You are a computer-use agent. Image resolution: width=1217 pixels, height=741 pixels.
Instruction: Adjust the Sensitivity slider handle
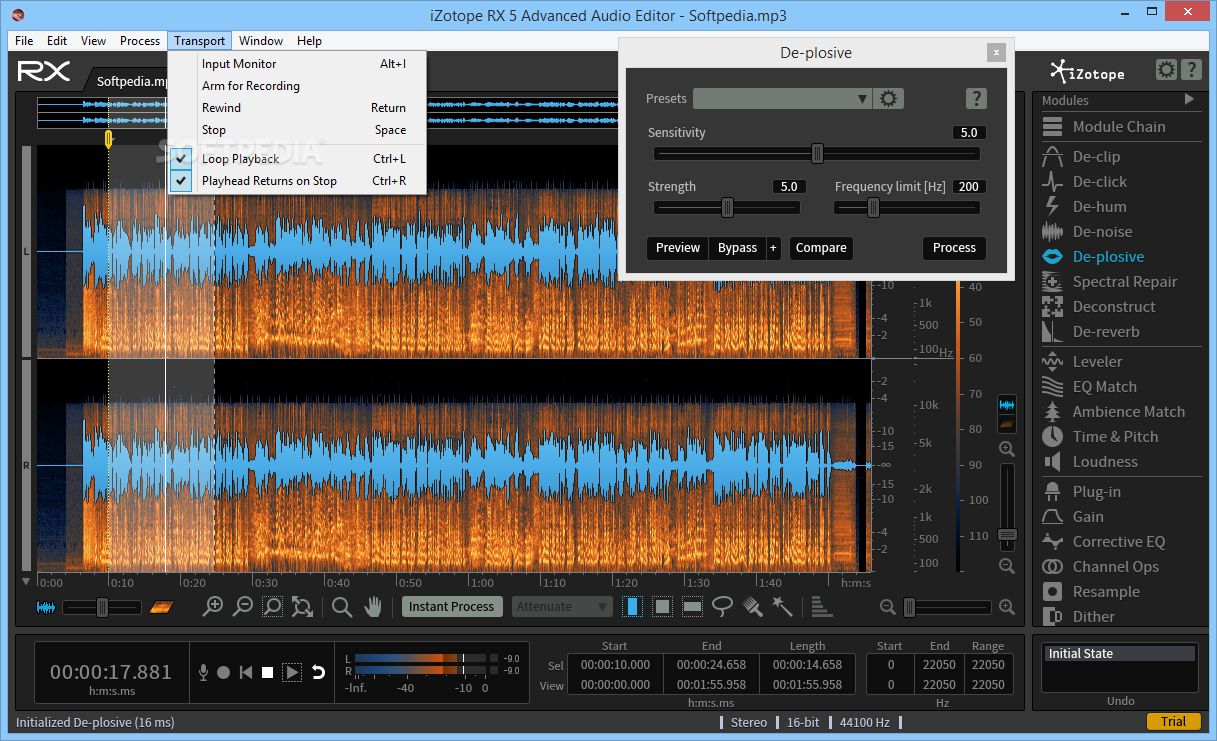(x=817, y=153)
